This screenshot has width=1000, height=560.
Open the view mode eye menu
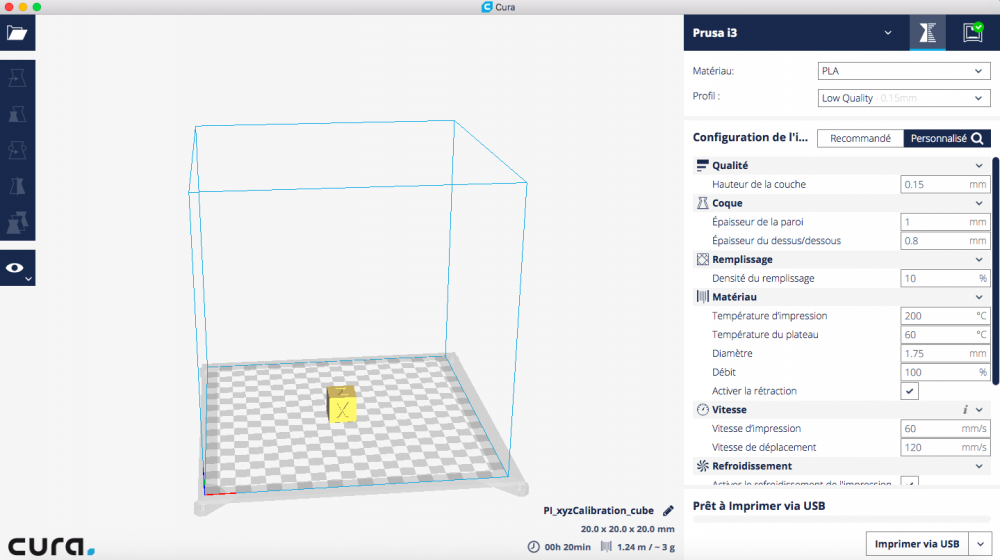tap(17, 268)
